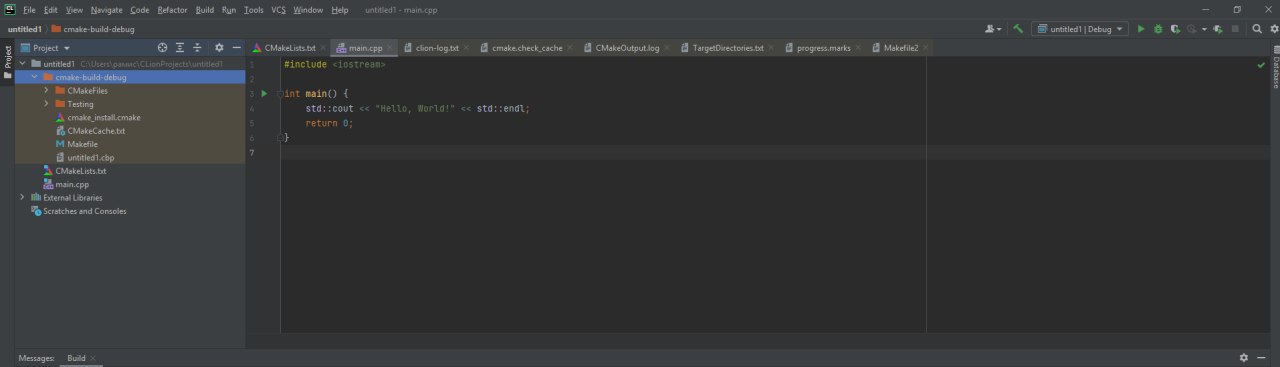Run the untitled1 configuration with green play
Viewport: 1280px width, 367px height.
[1141, 29]
